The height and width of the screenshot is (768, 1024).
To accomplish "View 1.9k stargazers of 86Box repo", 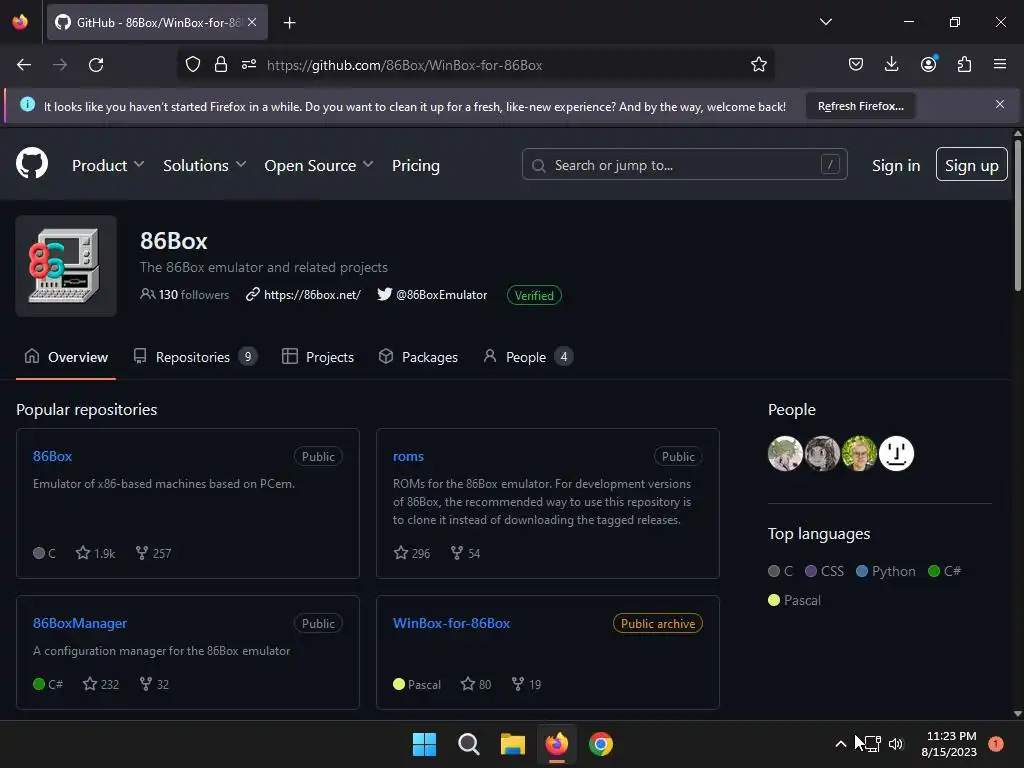I will [x=95, y=553].
